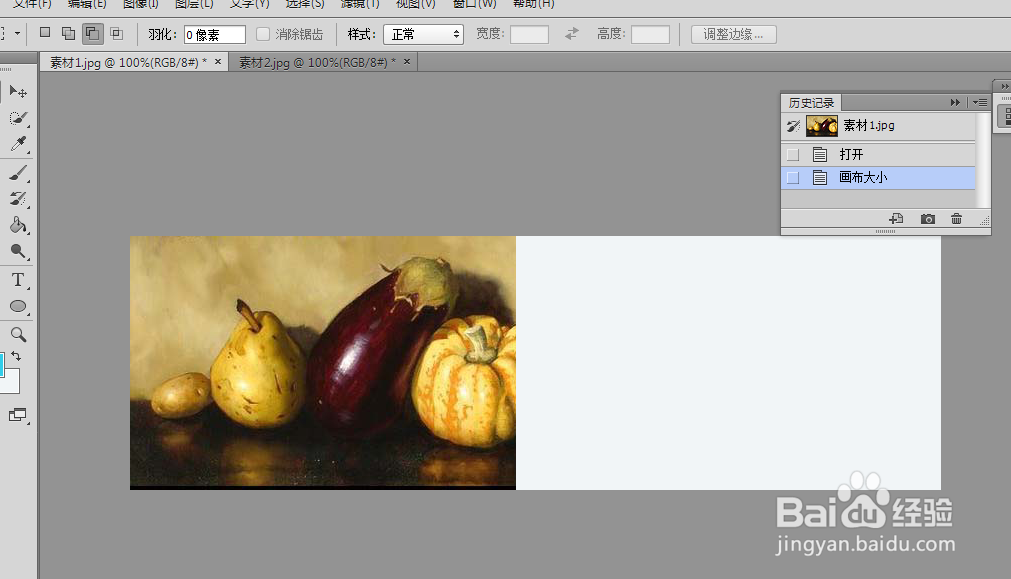This screenshot has height=579, width=1011.
Task: Open the 图层(L) menu
Action: coord(194,5)
